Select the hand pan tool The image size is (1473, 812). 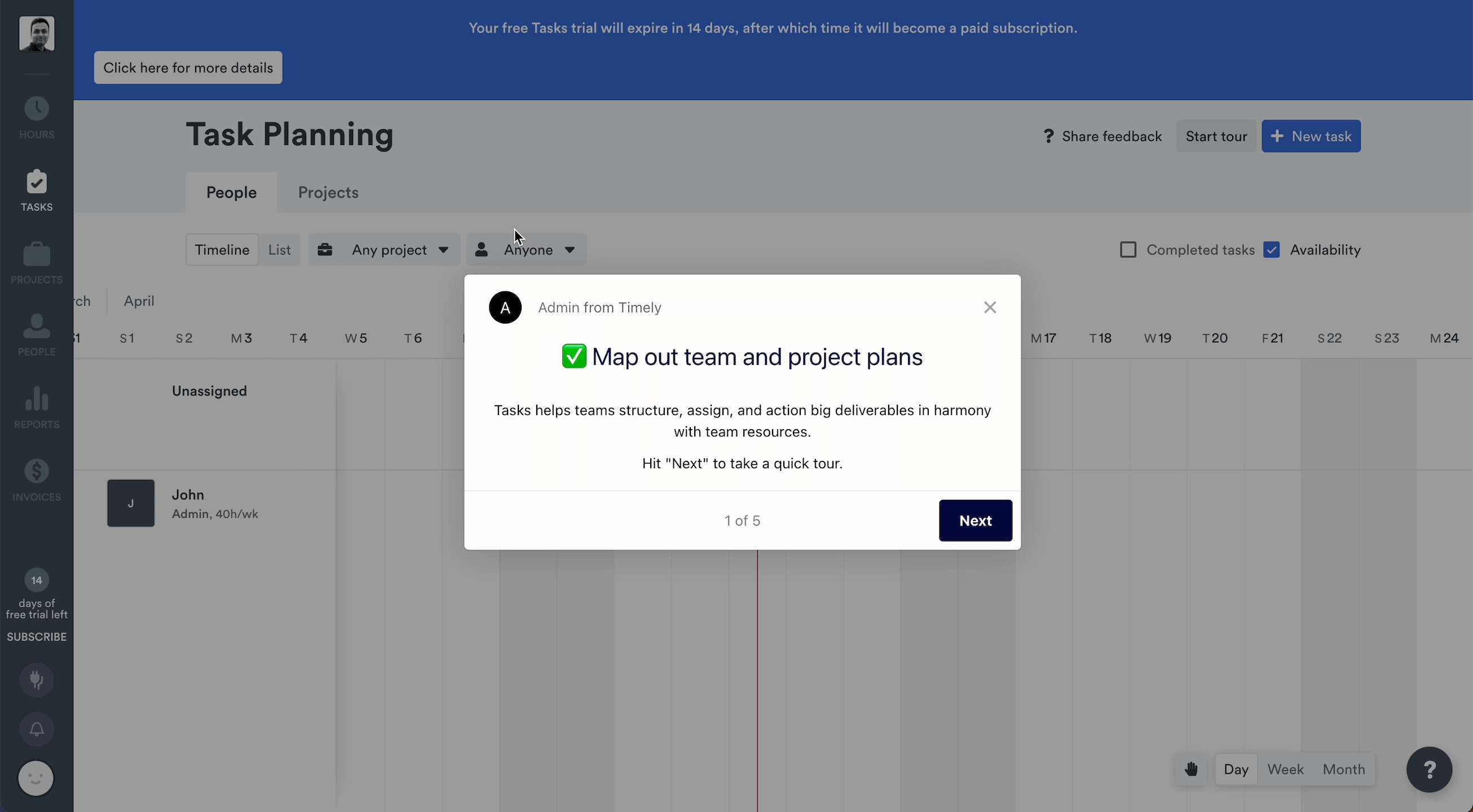pyautogui.click(x=1192, y=769)
